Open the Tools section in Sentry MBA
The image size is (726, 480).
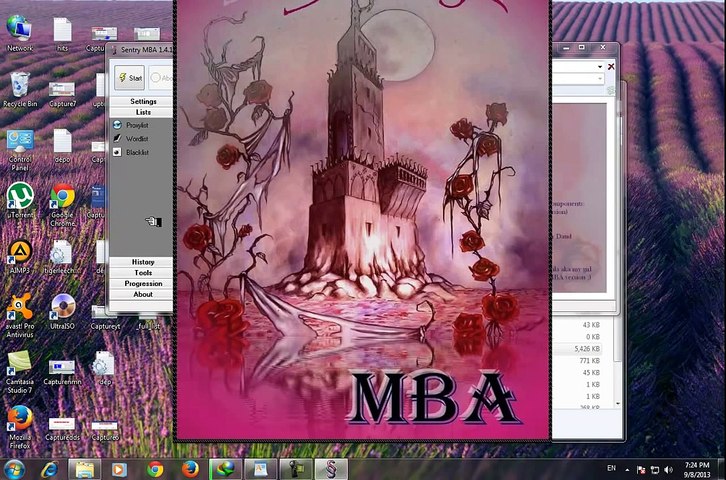coord(141,273)
